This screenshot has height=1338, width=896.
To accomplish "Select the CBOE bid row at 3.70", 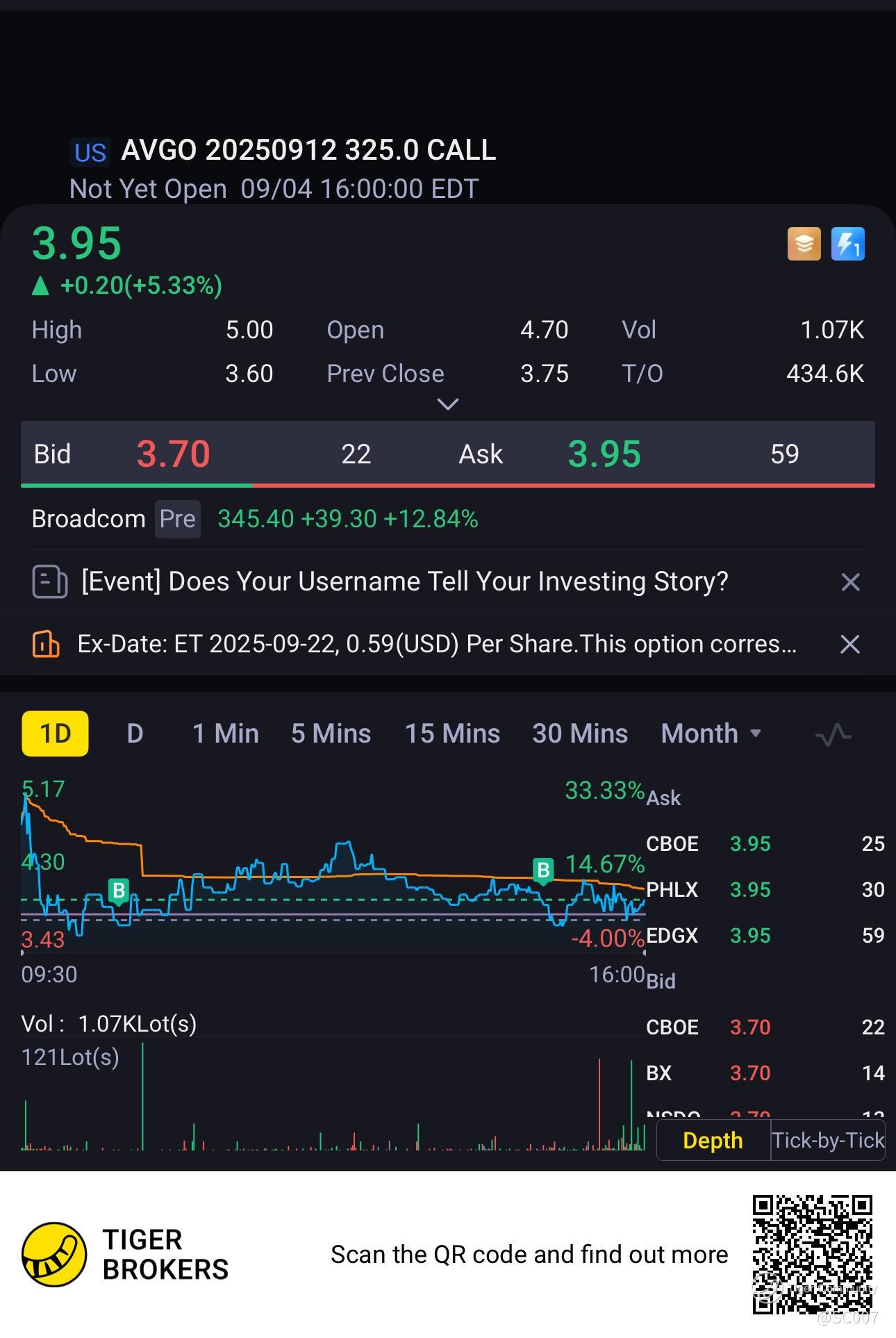I will pyautogui.click(x=765, y=1027).
